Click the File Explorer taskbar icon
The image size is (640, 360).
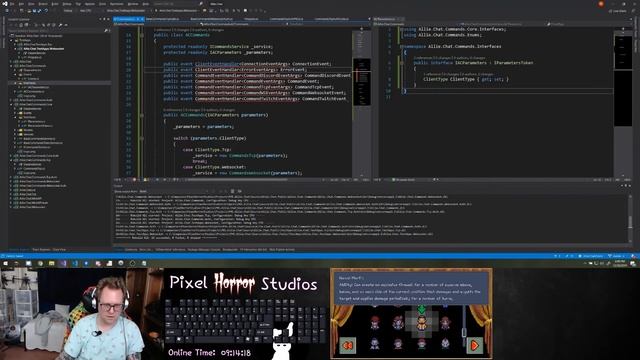pyautogui.click(x=51, y=263)
